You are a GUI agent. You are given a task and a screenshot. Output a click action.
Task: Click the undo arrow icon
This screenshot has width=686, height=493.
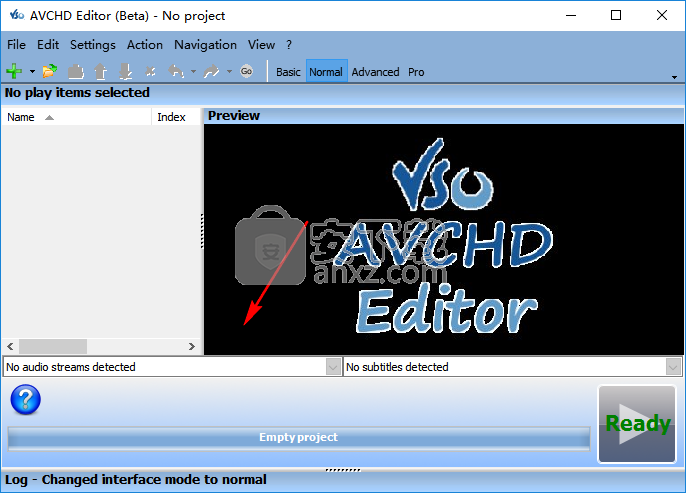(176, 71)
